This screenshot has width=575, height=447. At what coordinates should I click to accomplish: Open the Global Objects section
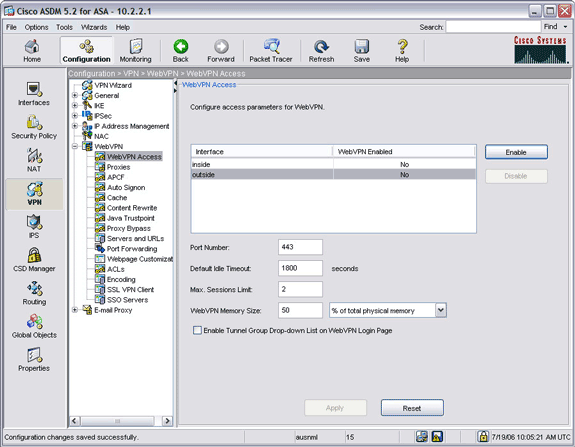coord(34,326)
